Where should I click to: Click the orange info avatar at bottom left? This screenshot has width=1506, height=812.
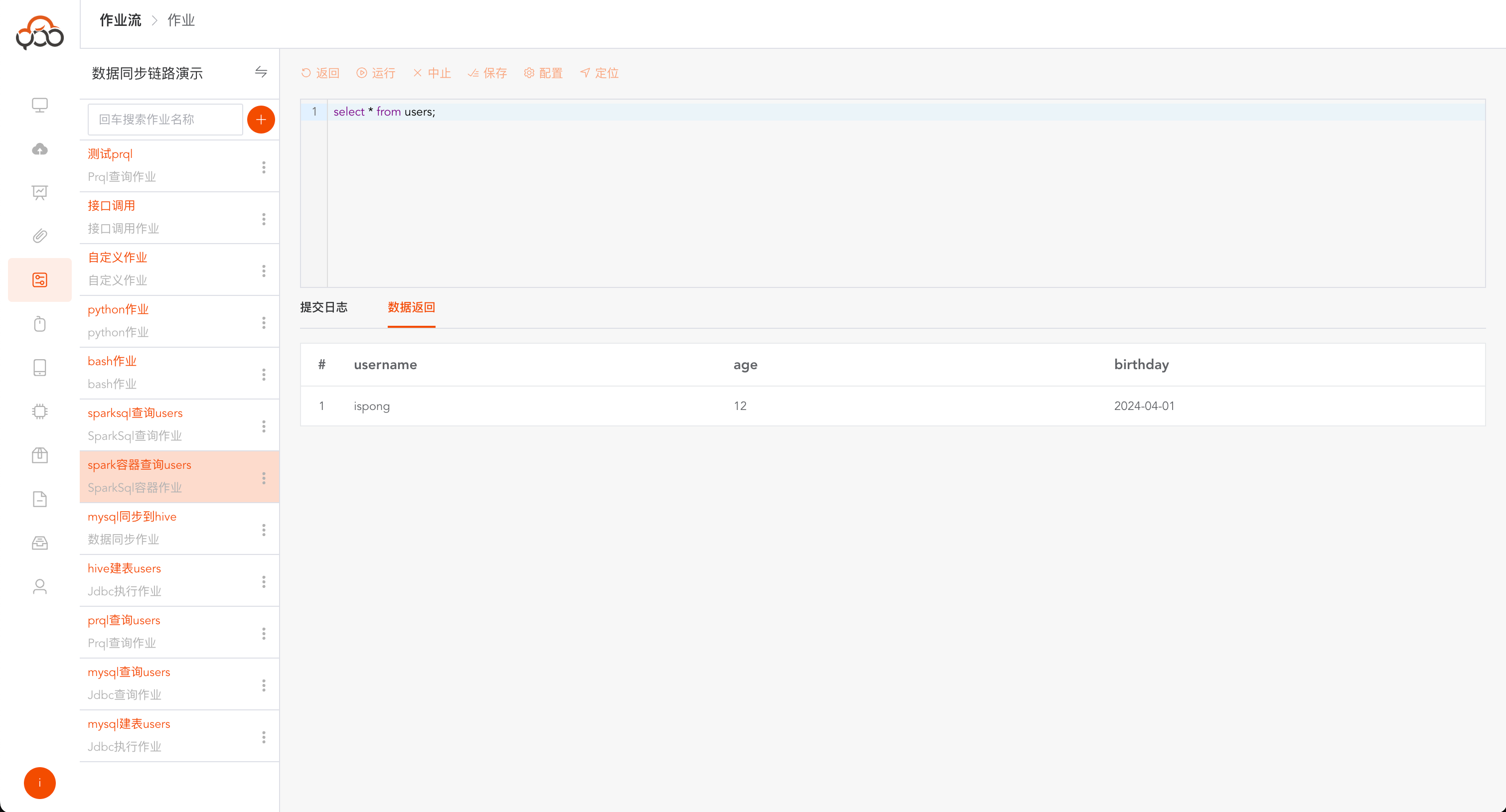(x=40, y=782)
